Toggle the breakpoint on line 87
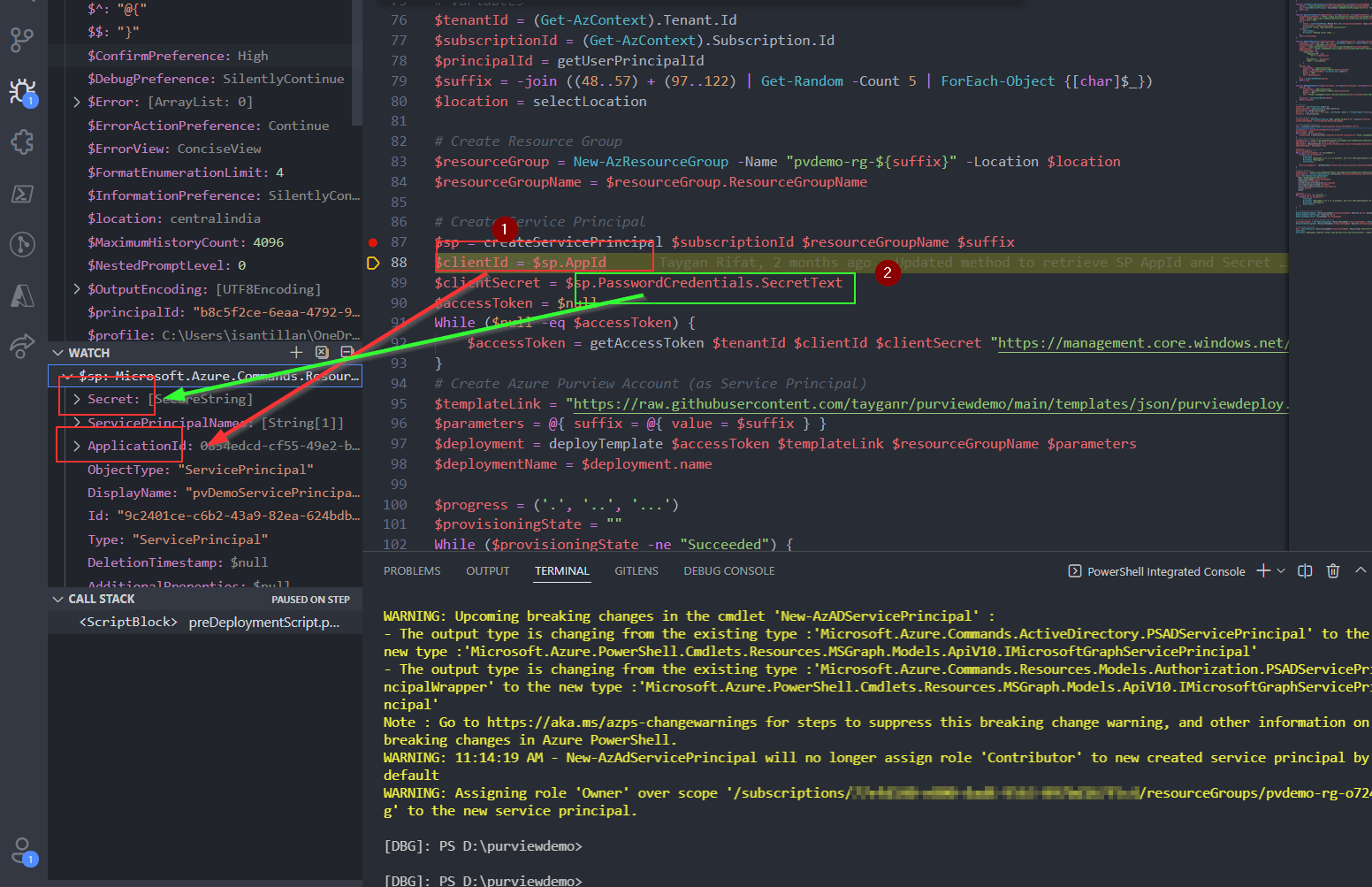This screenshot has width=1372, height=887. [x=373, y=242]
